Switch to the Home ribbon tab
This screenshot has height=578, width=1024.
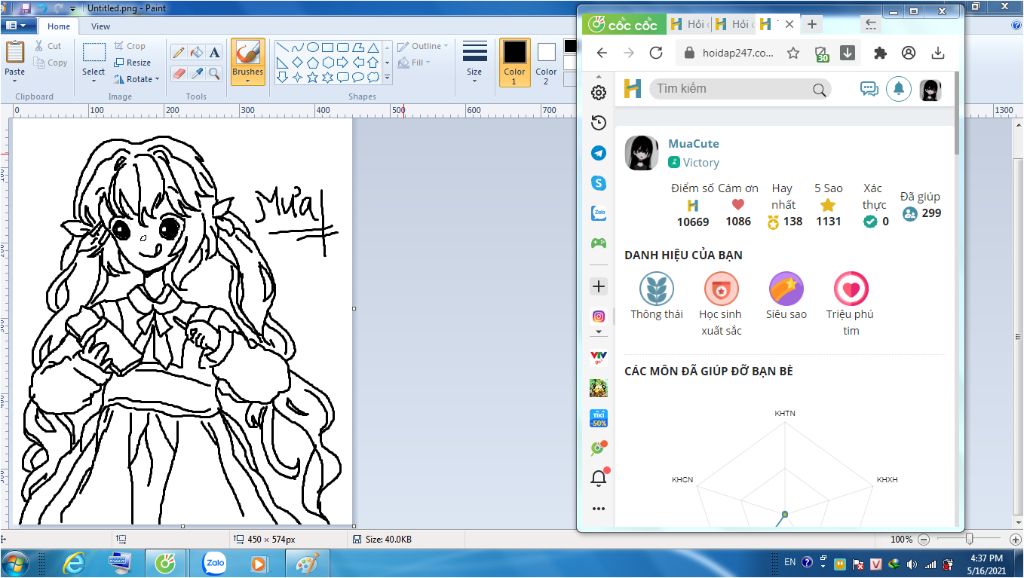[x=58, y=26]
